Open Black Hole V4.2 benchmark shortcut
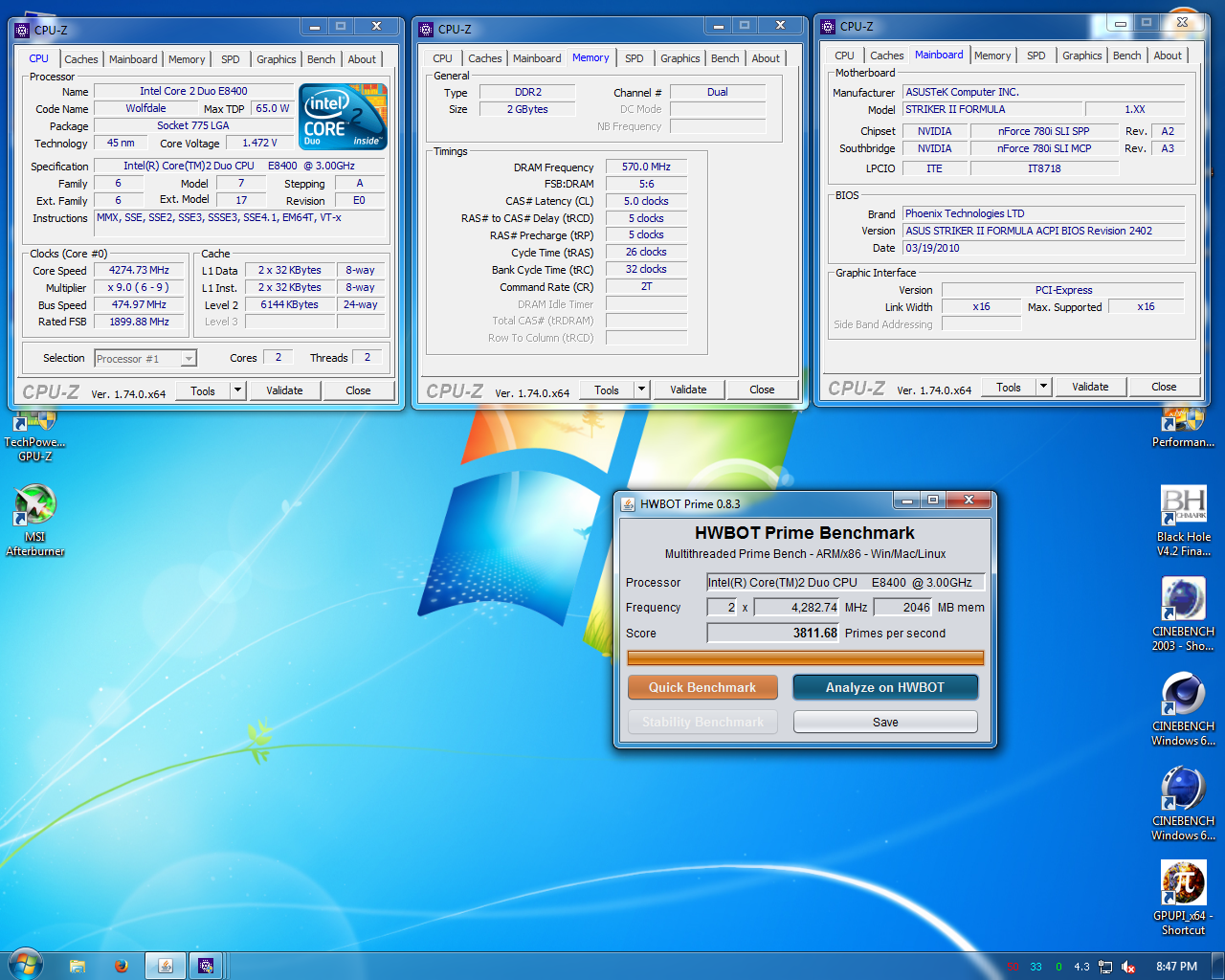 point(1184,522)
